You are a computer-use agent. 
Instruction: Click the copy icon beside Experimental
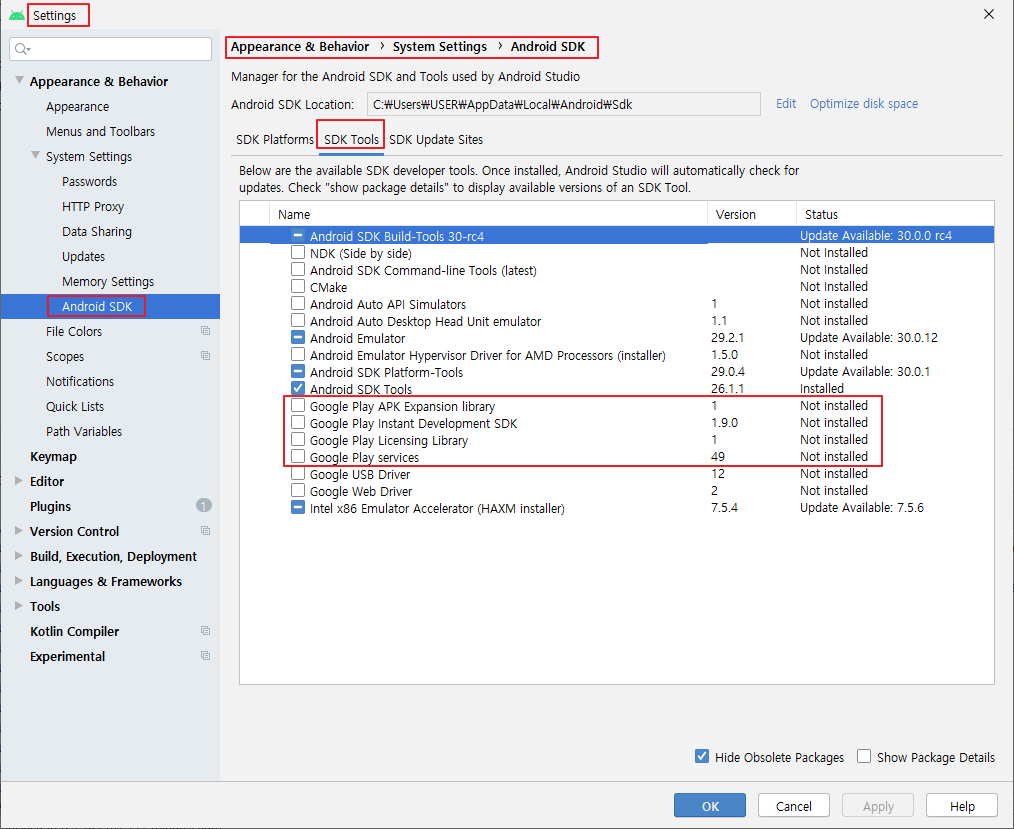click(x=206, y=656)
